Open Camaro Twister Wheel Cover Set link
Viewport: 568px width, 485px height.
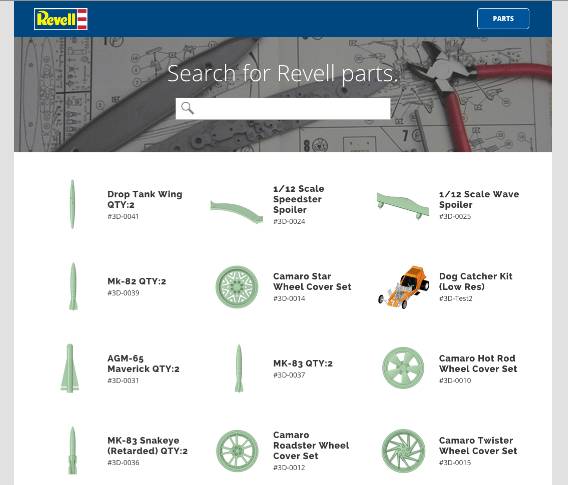point(478,446)
